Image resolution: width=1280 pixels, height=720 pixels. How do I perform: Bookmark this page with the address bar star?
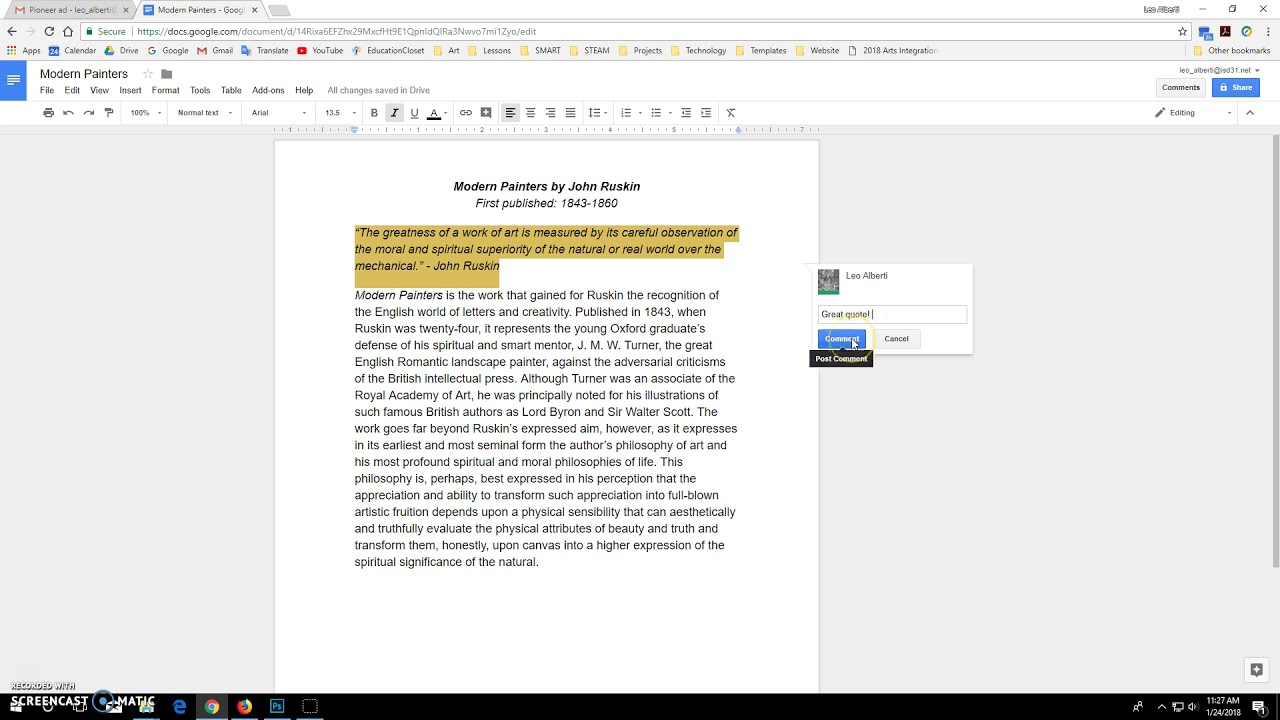tap(1182, 32)
